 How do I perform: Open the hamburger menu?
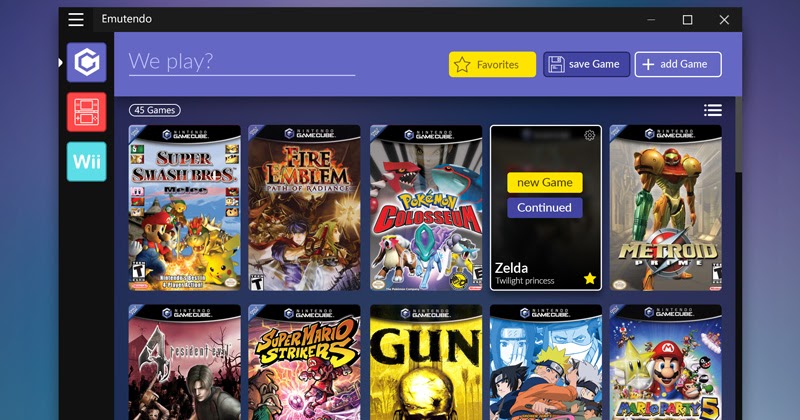76,19
